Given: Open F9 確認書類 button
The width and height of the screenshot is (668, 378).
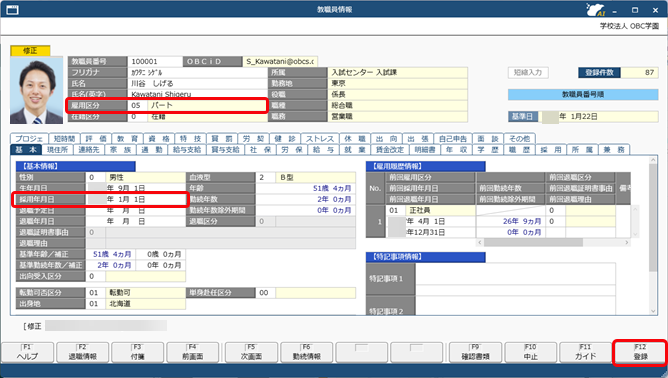Looking at the screenshot, I should coord(475,352).
